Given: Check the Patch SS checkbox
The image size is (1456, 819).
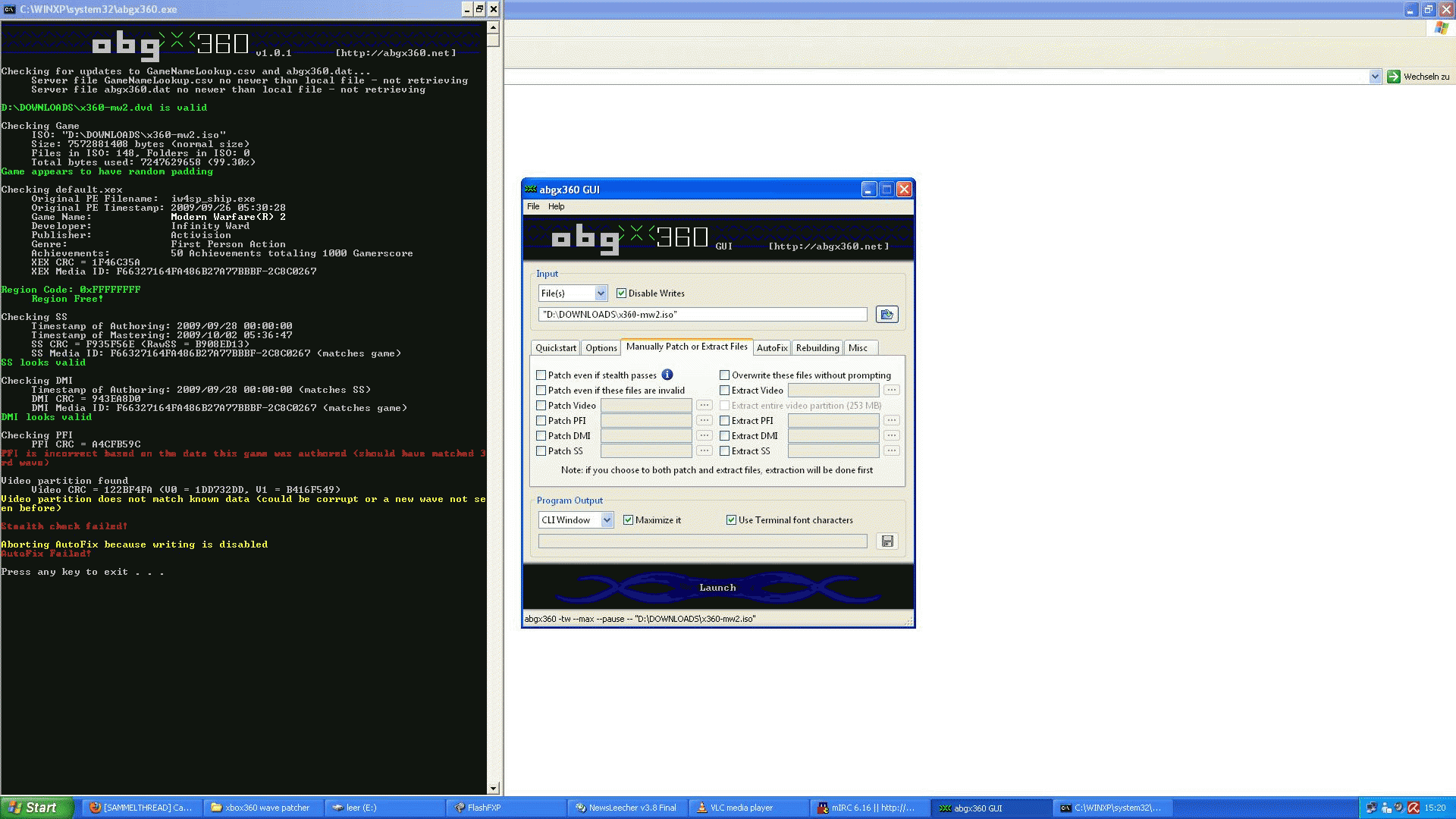Looking at the screenshot, I should coord(541,451).
